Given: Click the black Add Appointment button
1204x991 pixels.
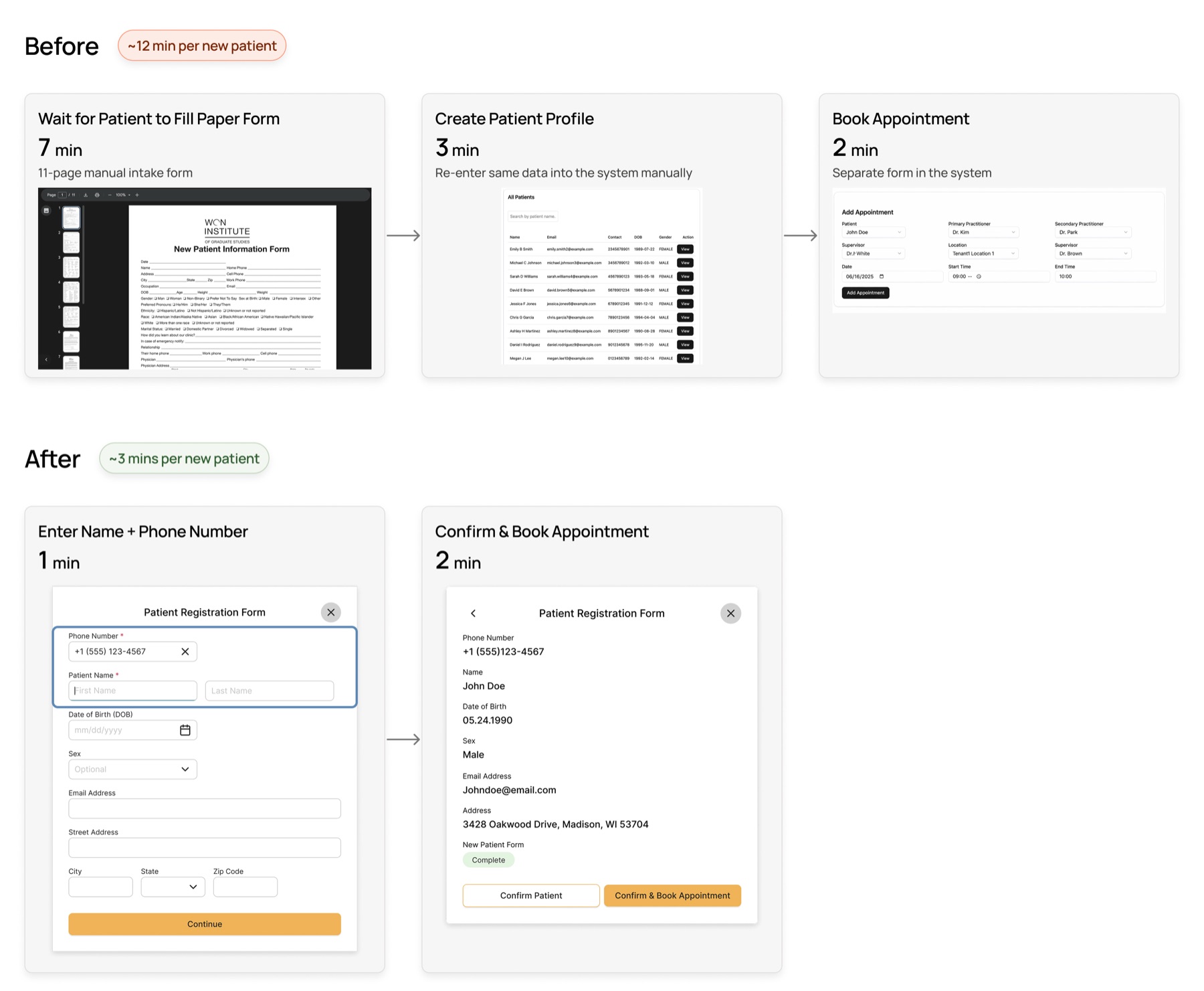Looking at the screenshot, I should point(866,293).
